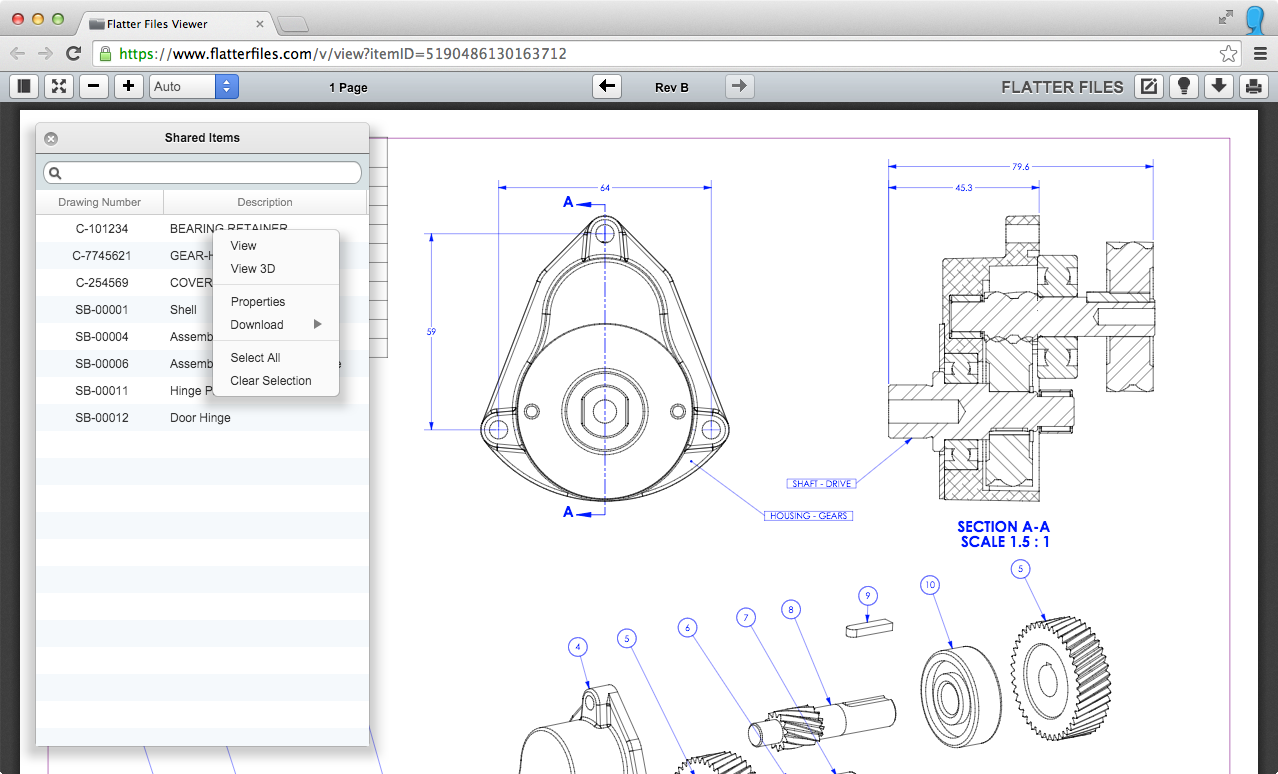The width and height of the screenshot is (1278, 774).
Task: Bookmark the page with star icon
Action: coord(1229,54)
